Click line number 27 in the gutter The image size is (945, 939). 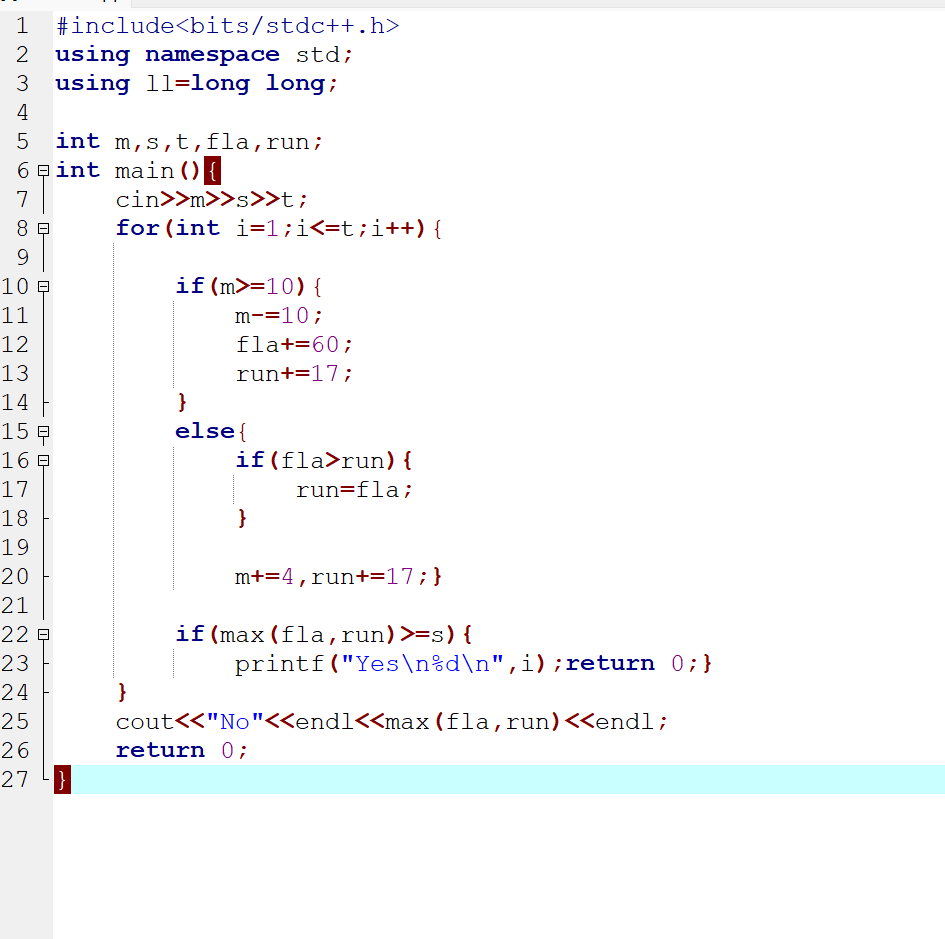tap(15, 779)
